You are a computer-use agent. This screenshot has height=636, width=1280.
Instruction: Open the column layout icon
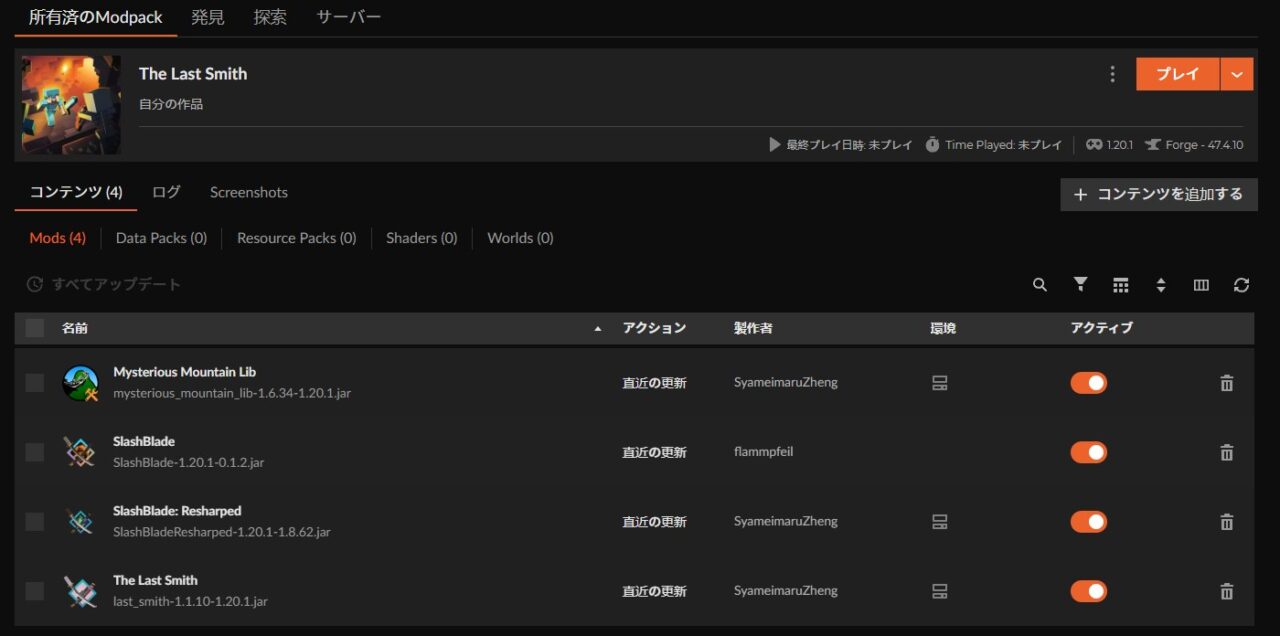coord(1201,285)
